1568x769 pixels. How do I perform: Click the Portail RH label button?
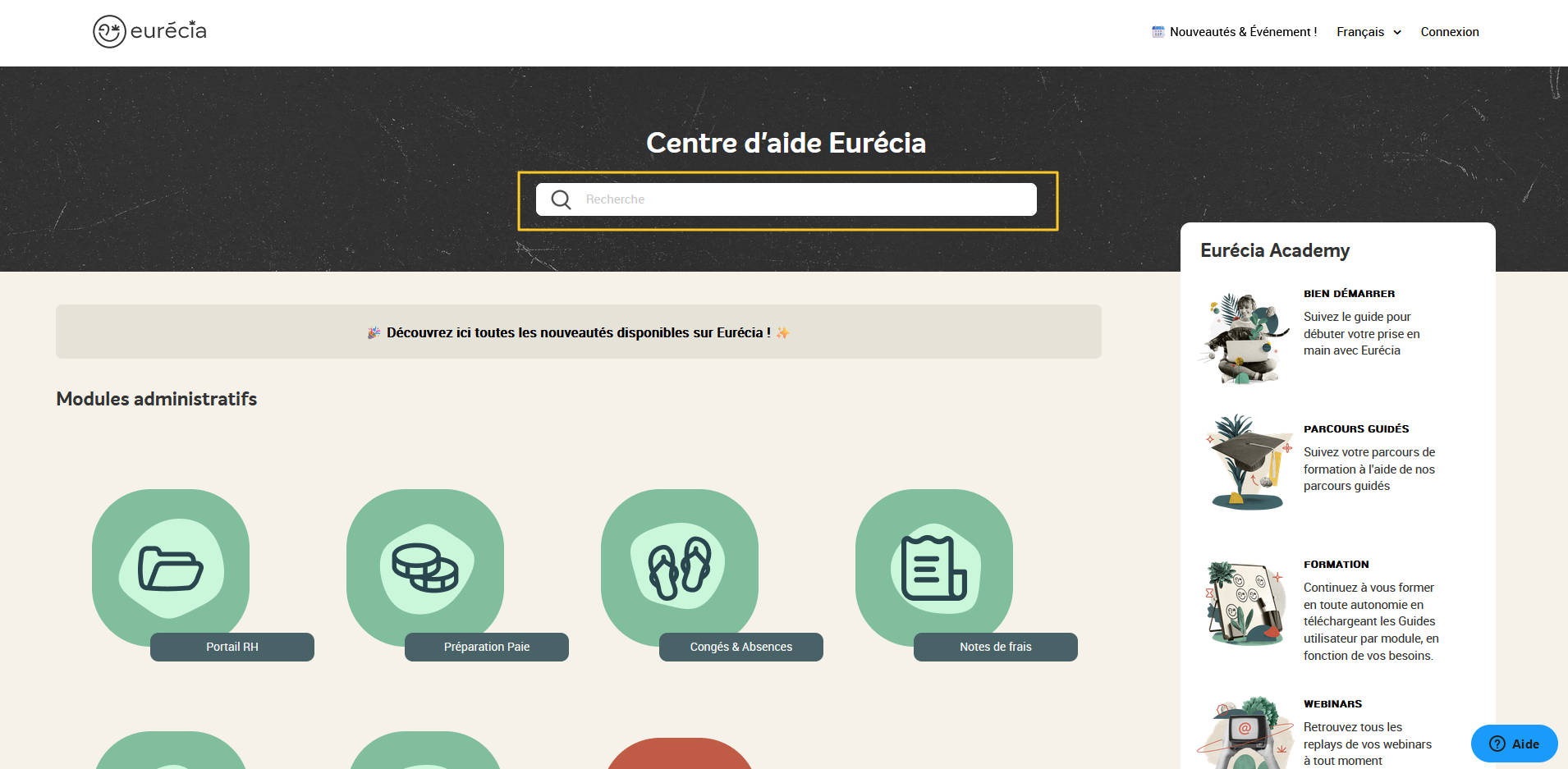pos(232,647)
